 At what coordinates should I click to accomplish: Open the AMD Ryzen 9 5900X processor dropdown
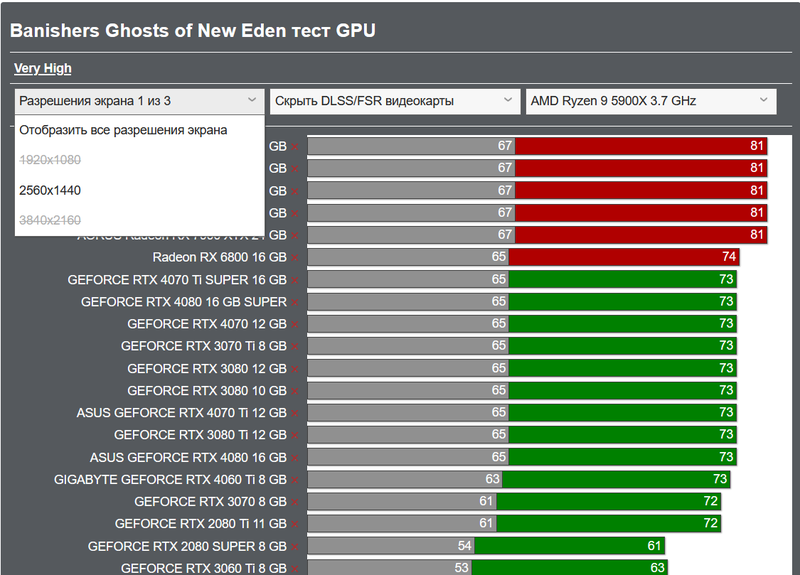pos(651,101)
